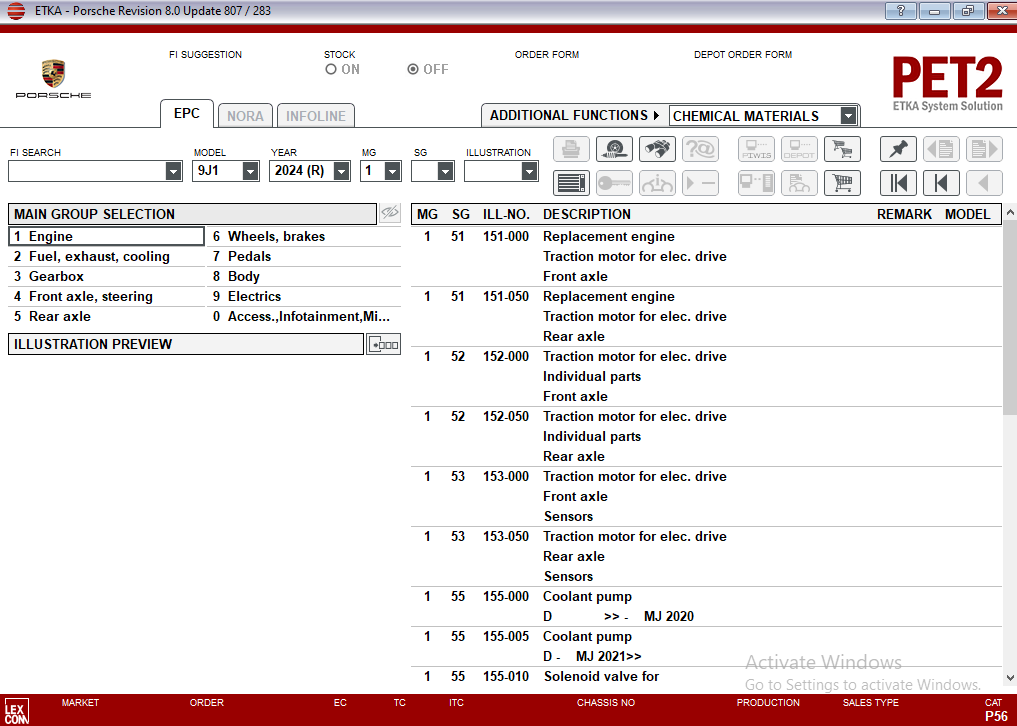The width and height of the screenshot is (1017, 726).
Task: Select the 153-050 Traction motor row
Action: tap(706, 556)
